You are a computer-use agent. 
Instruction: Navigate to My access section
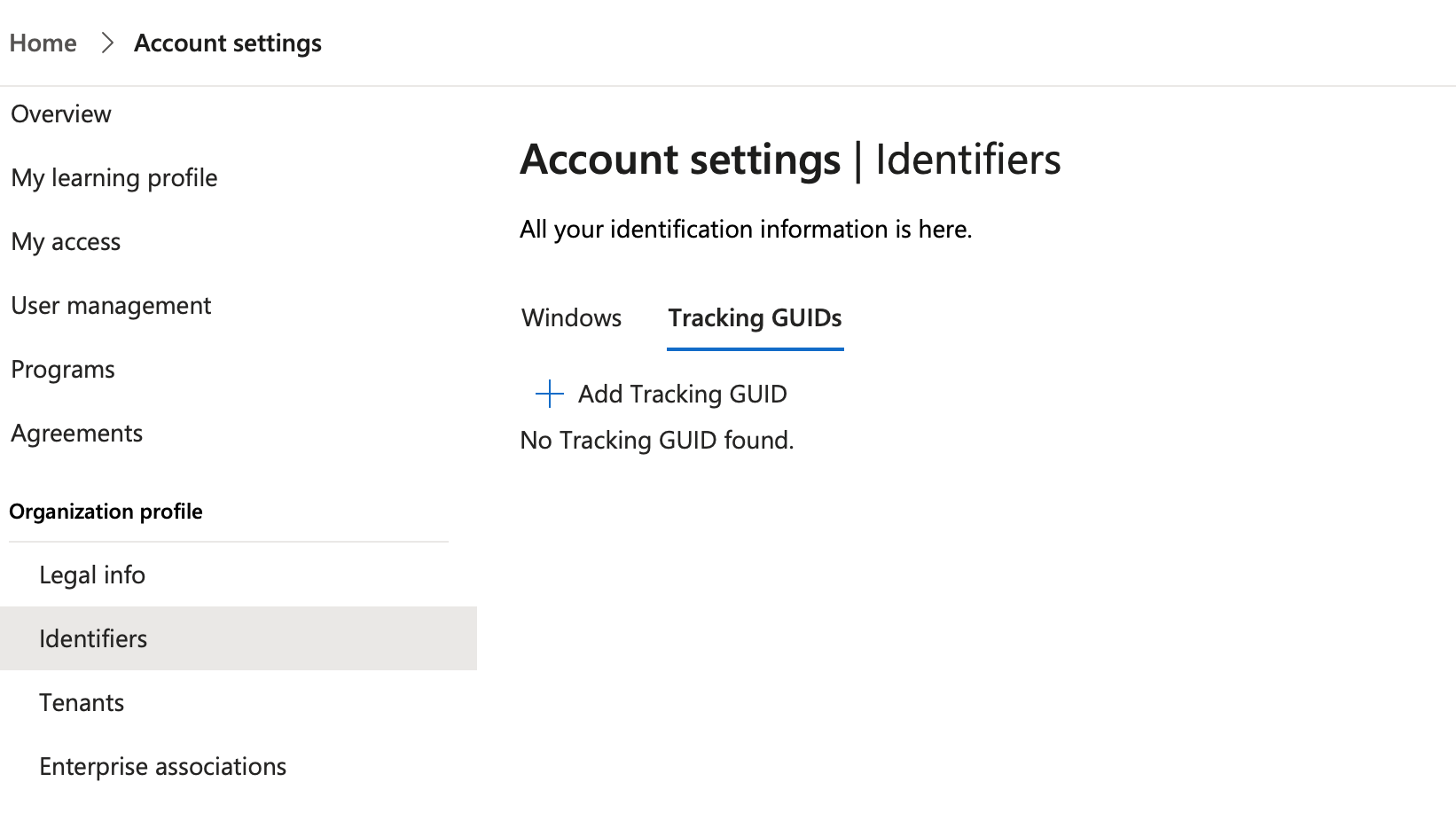tap(67, 242)
